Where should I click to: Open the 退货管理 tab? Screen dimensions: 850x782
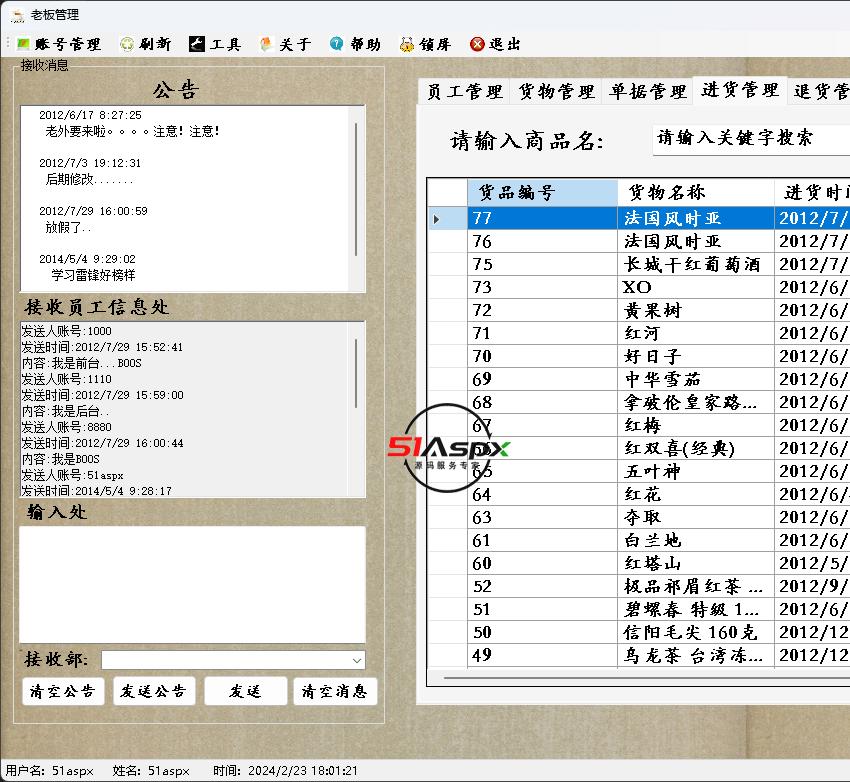coord(820,91)
